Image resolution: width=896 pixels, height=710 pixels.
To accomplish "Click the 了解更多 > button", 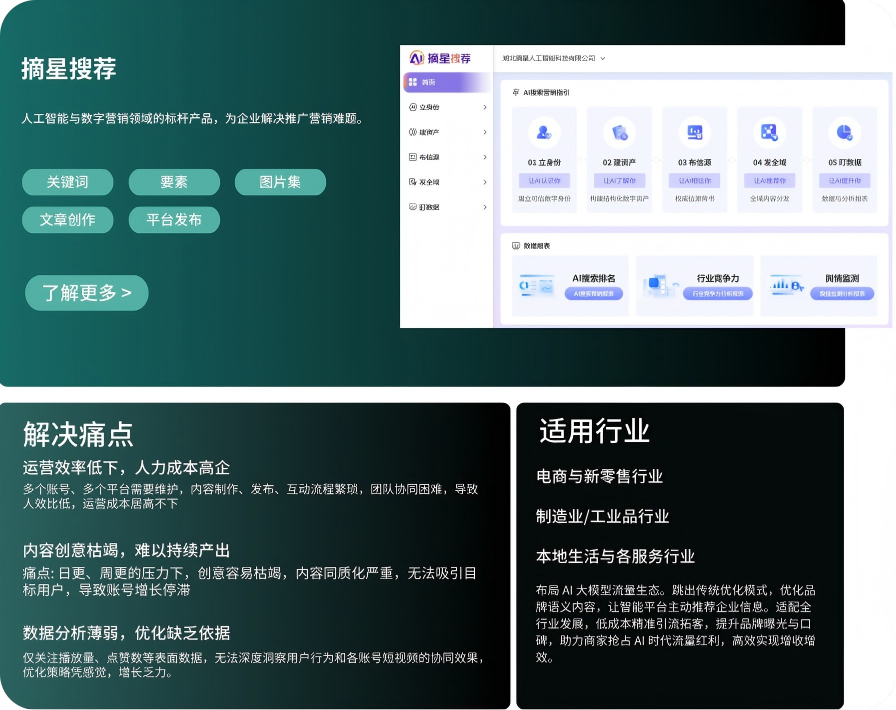I will click(87, 293).
